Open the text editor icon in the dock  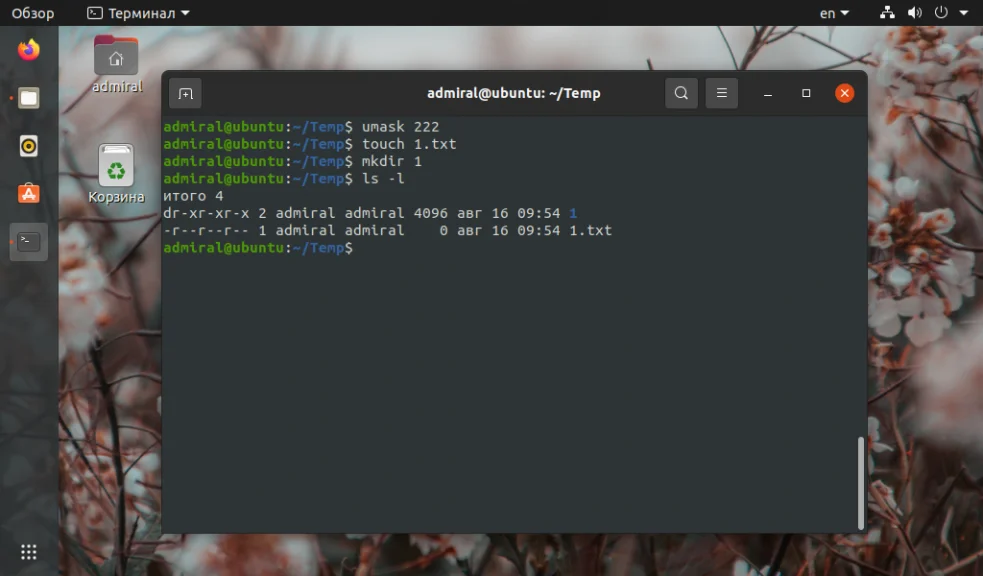(28, 97)
